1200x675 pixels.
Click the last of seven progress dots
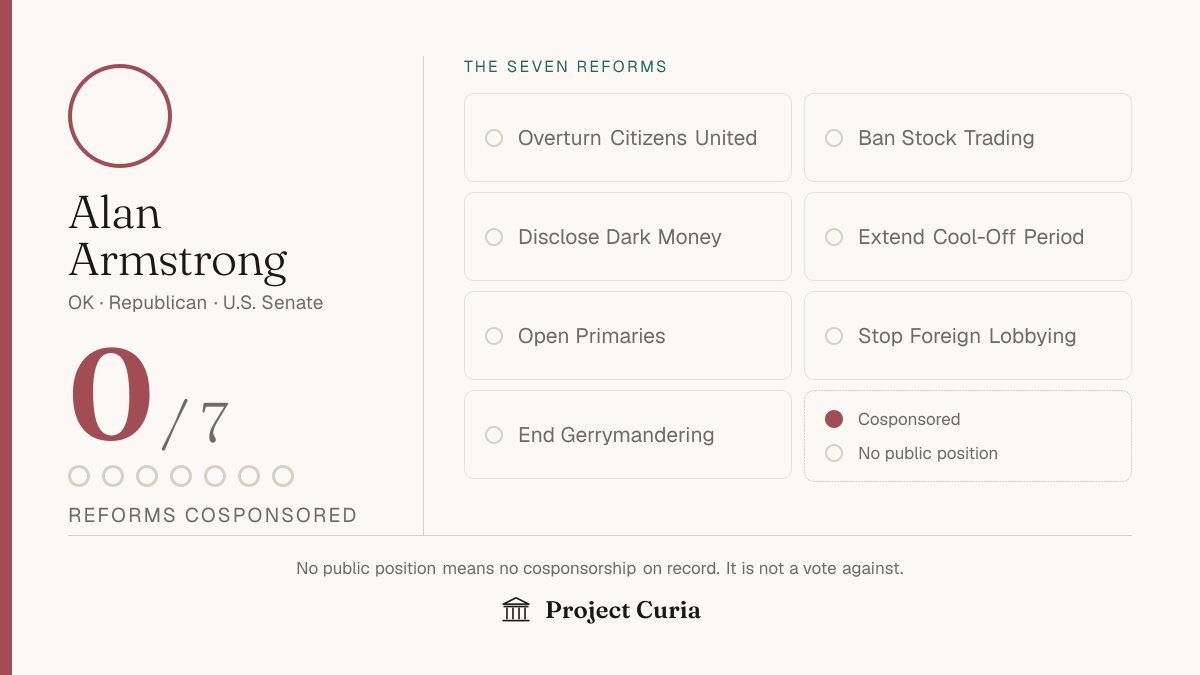click(283, 476)
